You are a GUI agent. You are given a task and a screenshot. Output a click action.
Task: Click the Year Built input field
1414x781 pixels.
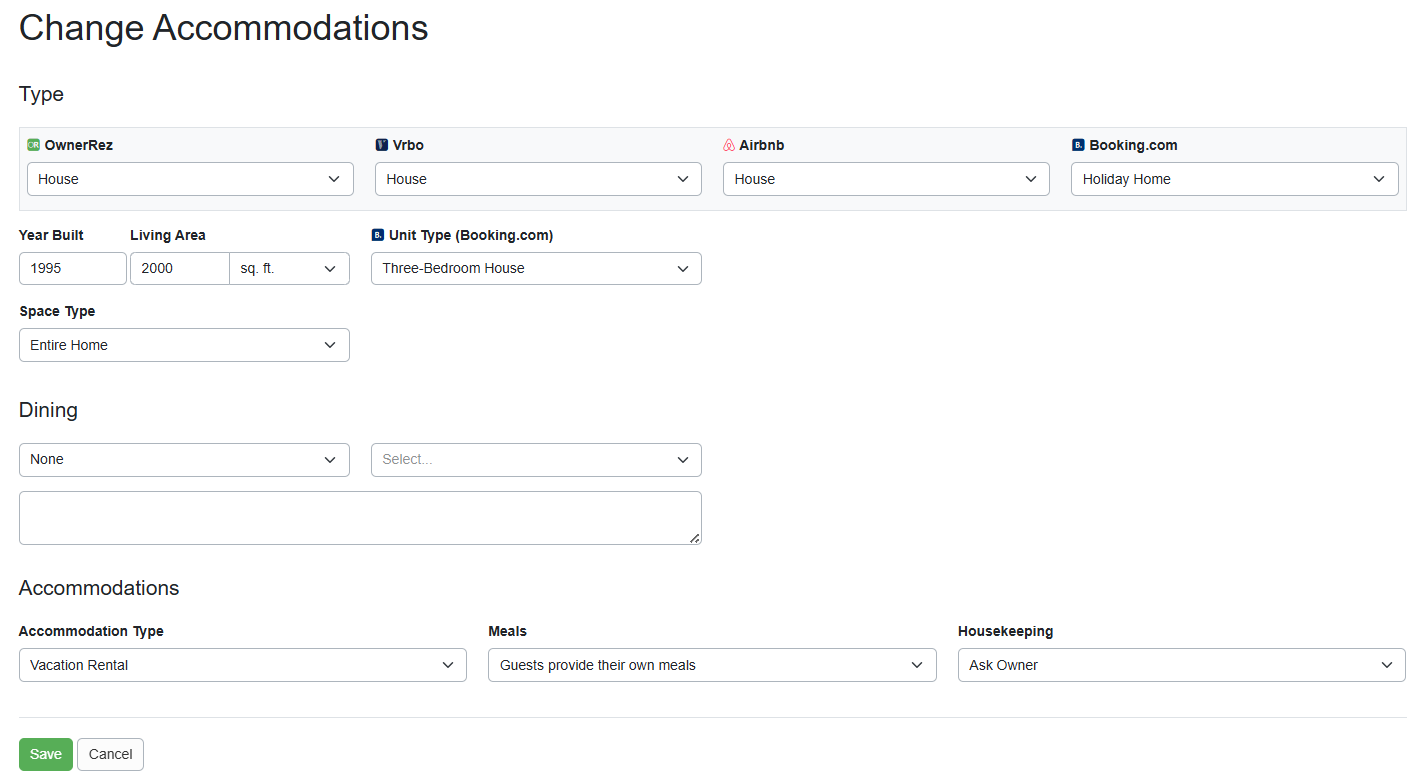[x=72, y=268]
